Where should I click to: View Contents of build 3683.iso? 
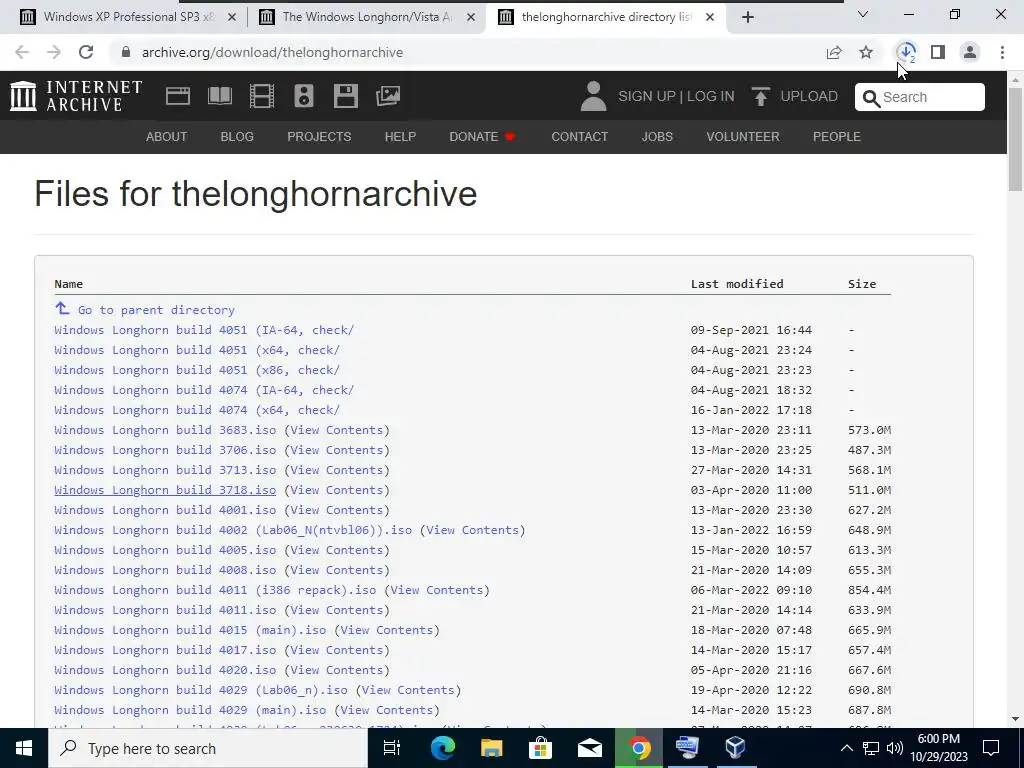pos(337,430)
